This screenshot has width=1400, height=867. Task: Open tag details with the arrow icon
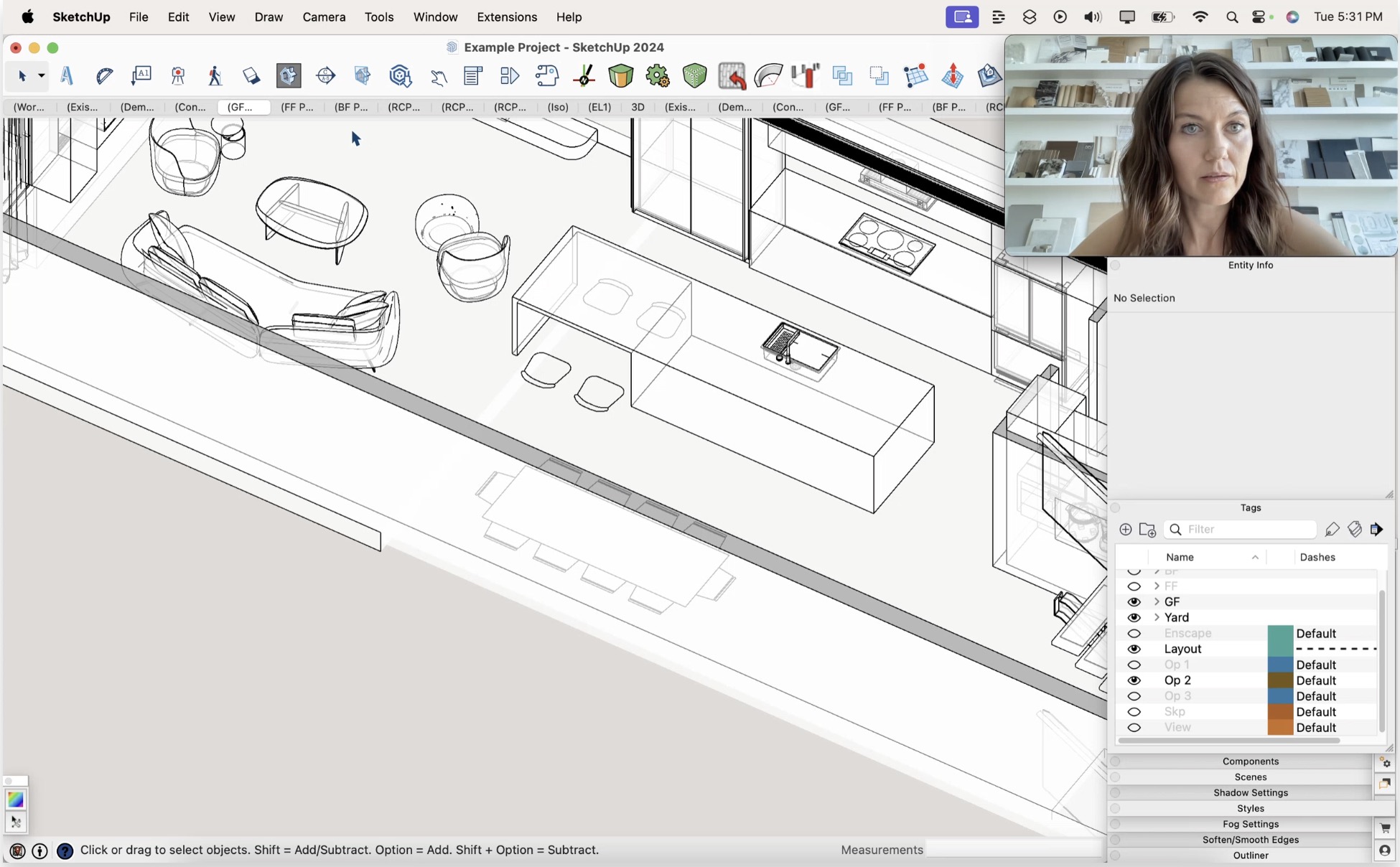pyautogui.click(x=1378, y=530)
